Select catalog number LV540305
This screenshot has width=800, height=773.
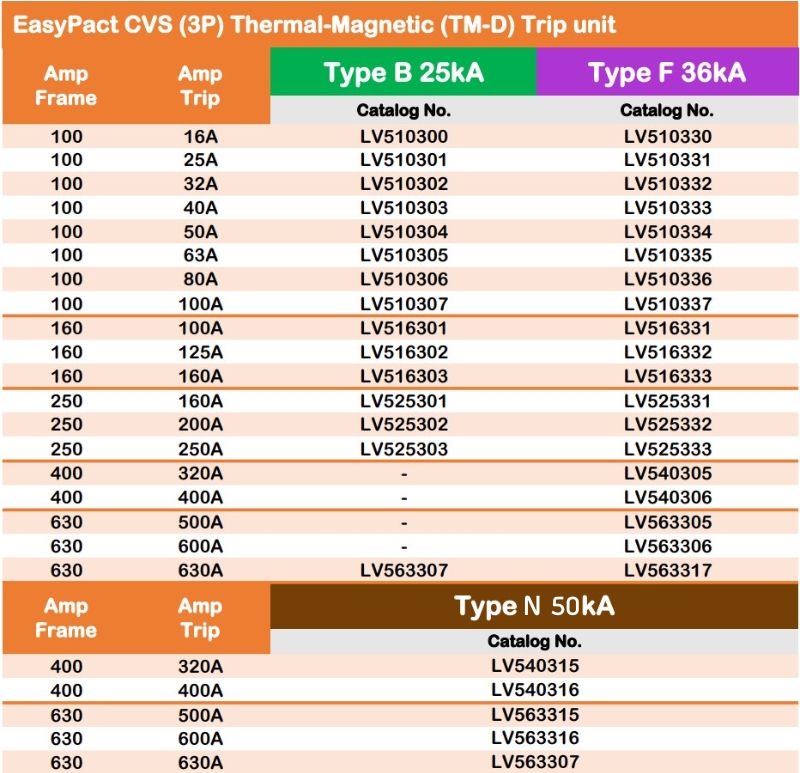click(667, 473)
